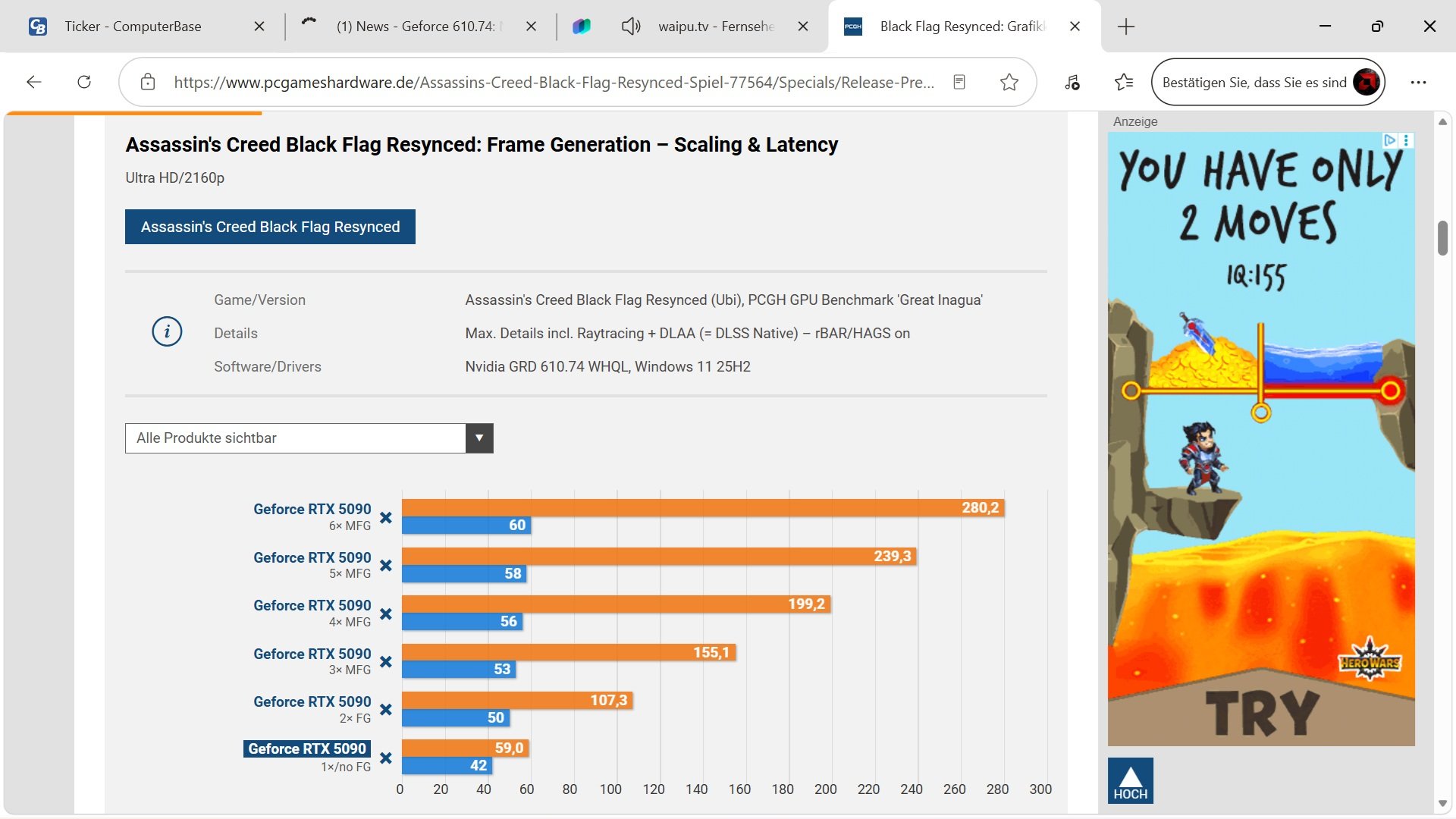Close the Ticker - ComputerBase tab

coord(259,27)
